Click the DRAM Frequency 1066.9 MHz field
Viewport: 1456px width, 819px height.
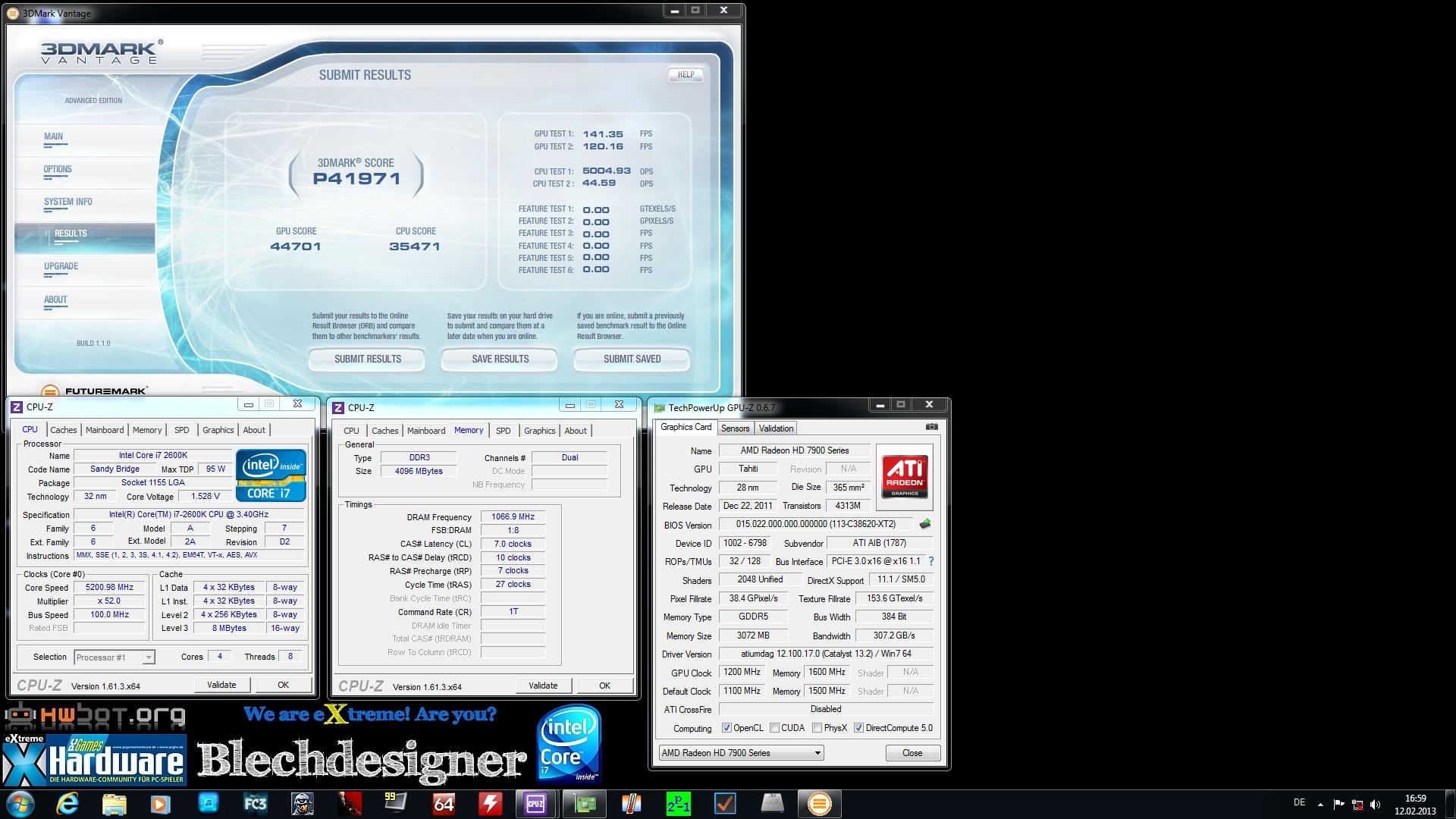coord(513,517)
